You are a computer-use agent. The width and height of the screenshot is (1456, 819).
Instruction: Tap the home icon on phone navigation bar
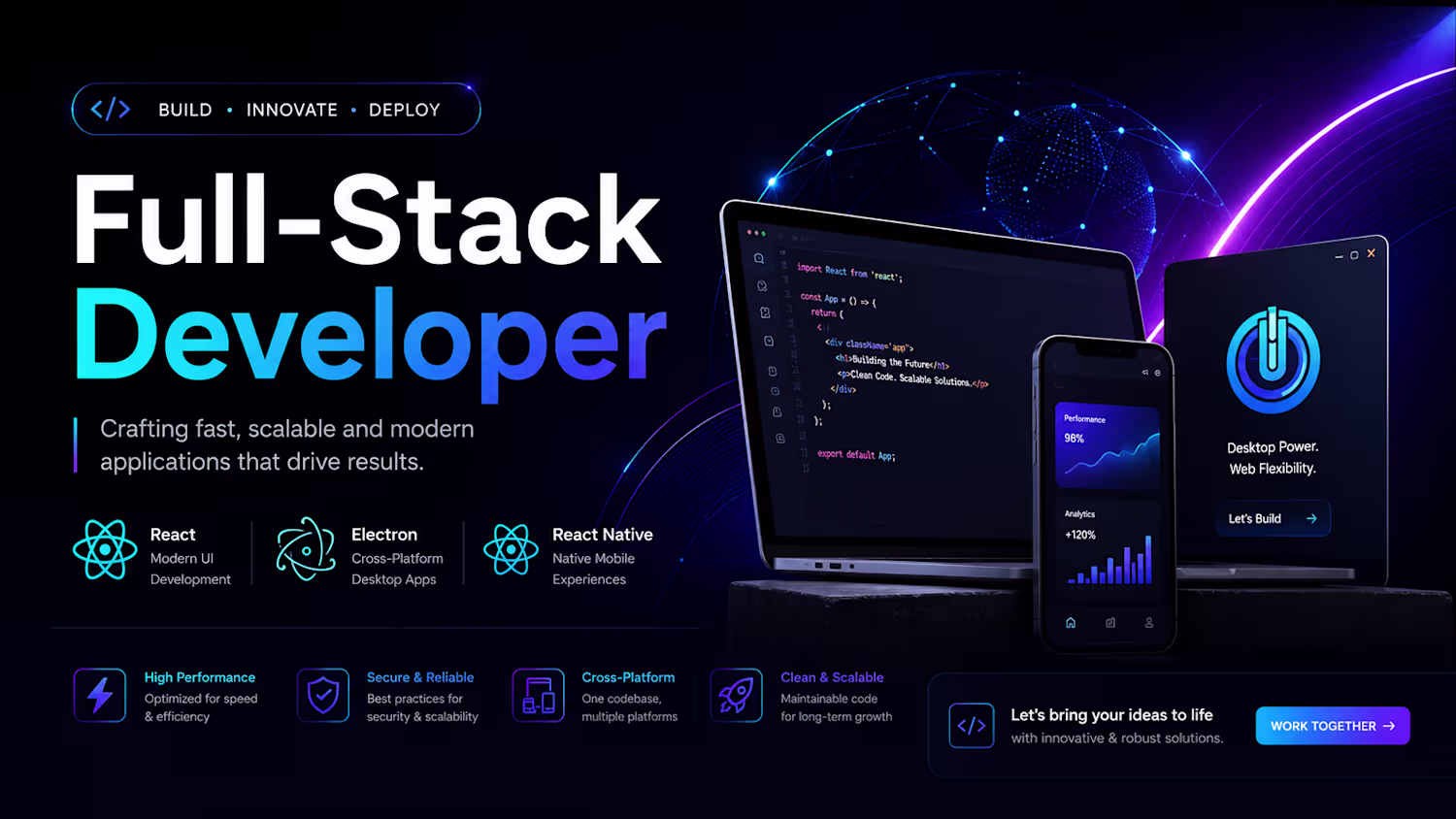[1071, 623]
